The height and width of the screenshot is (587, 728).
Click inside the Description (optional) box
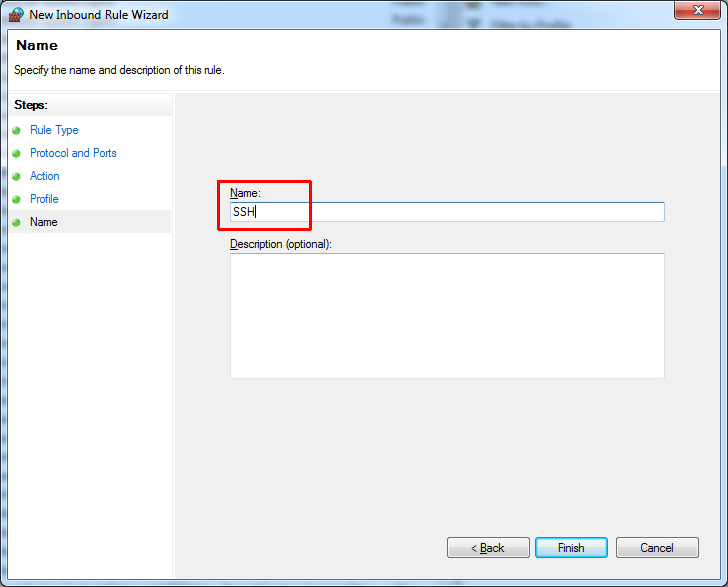(x=447, y=316)
